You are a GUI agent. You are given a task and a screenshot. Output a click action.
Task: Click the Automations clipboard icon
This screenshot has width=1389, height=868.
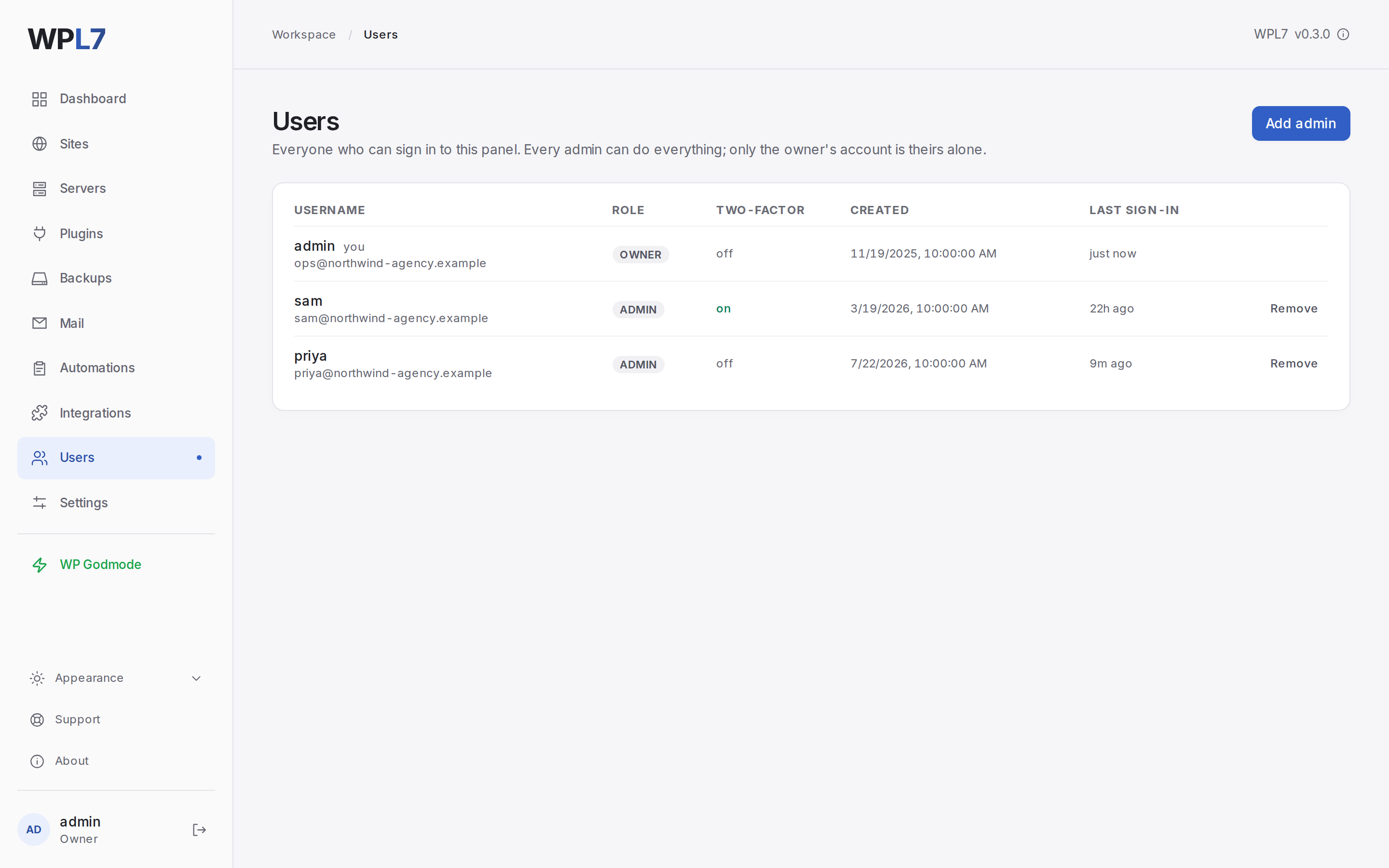(x=40, y=368)
